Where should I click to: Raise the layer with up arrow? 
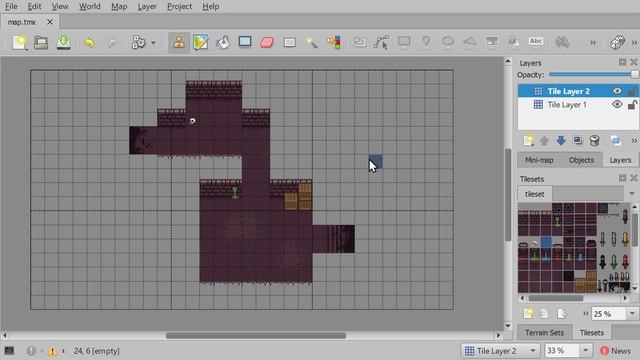pos(544,141)
